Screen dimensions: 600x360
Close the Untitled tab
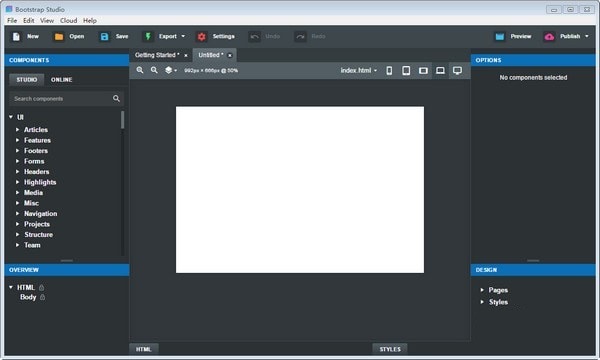pyautogui.click(x=230, y=55)
